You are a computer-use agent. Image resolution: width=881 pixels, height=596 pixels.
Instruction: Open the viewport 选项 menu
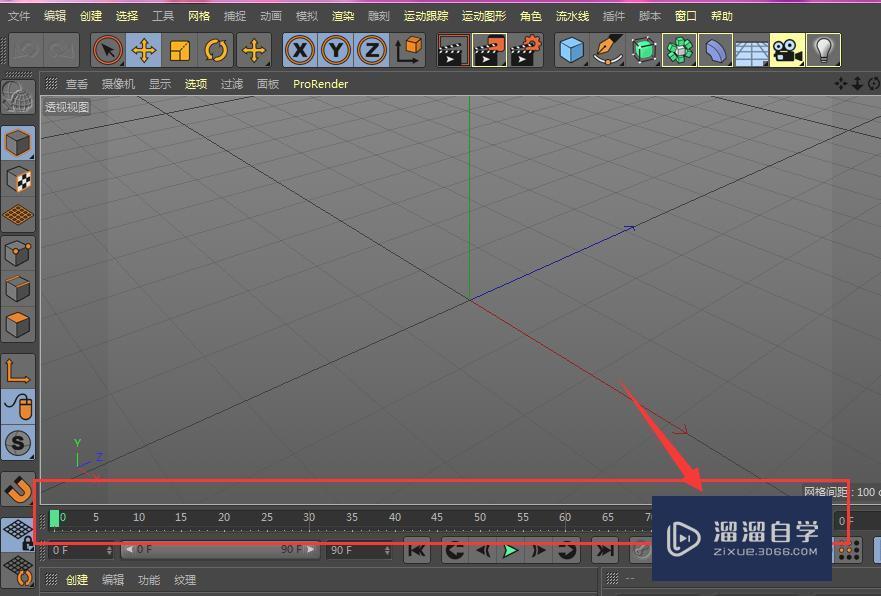(196, 84)
